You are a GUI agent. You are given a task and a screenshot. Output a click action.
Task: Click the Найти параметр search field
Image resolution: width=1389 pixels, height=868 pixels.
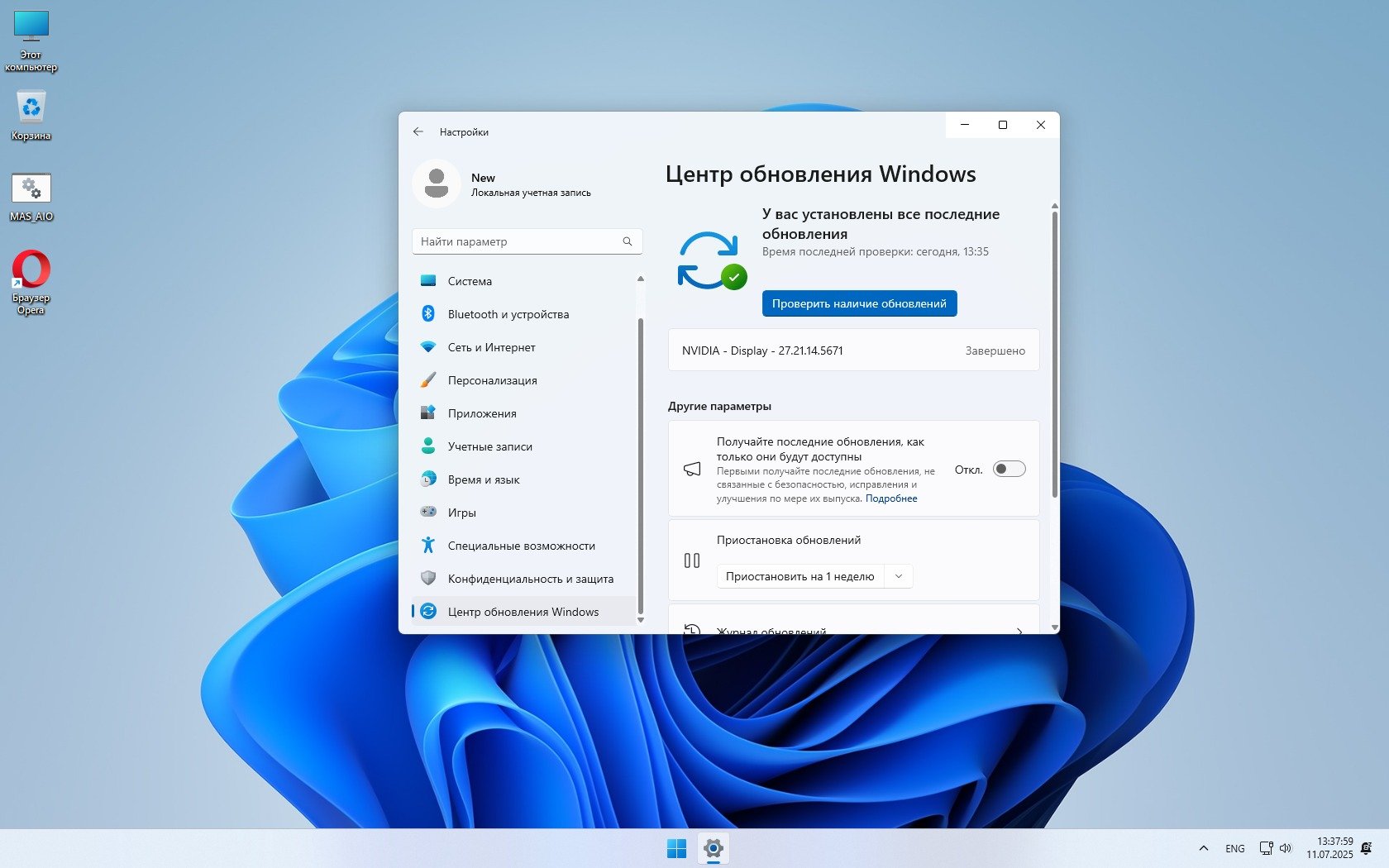point(518,241)
